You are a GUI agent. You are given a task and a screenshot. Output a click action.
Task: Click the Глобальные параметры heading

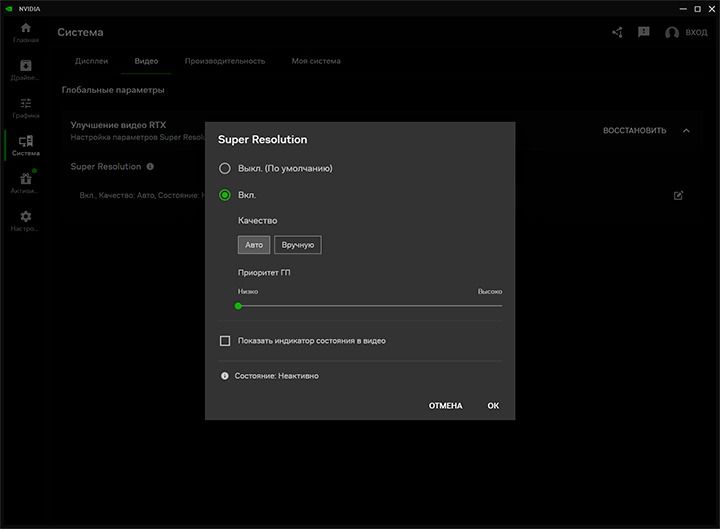tap(113, 90)
